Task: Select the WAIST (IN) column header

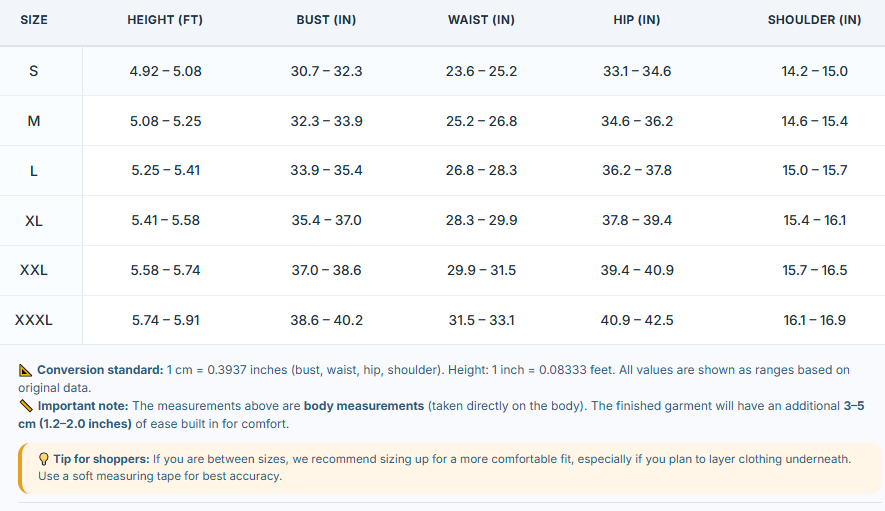Action: 481,20
